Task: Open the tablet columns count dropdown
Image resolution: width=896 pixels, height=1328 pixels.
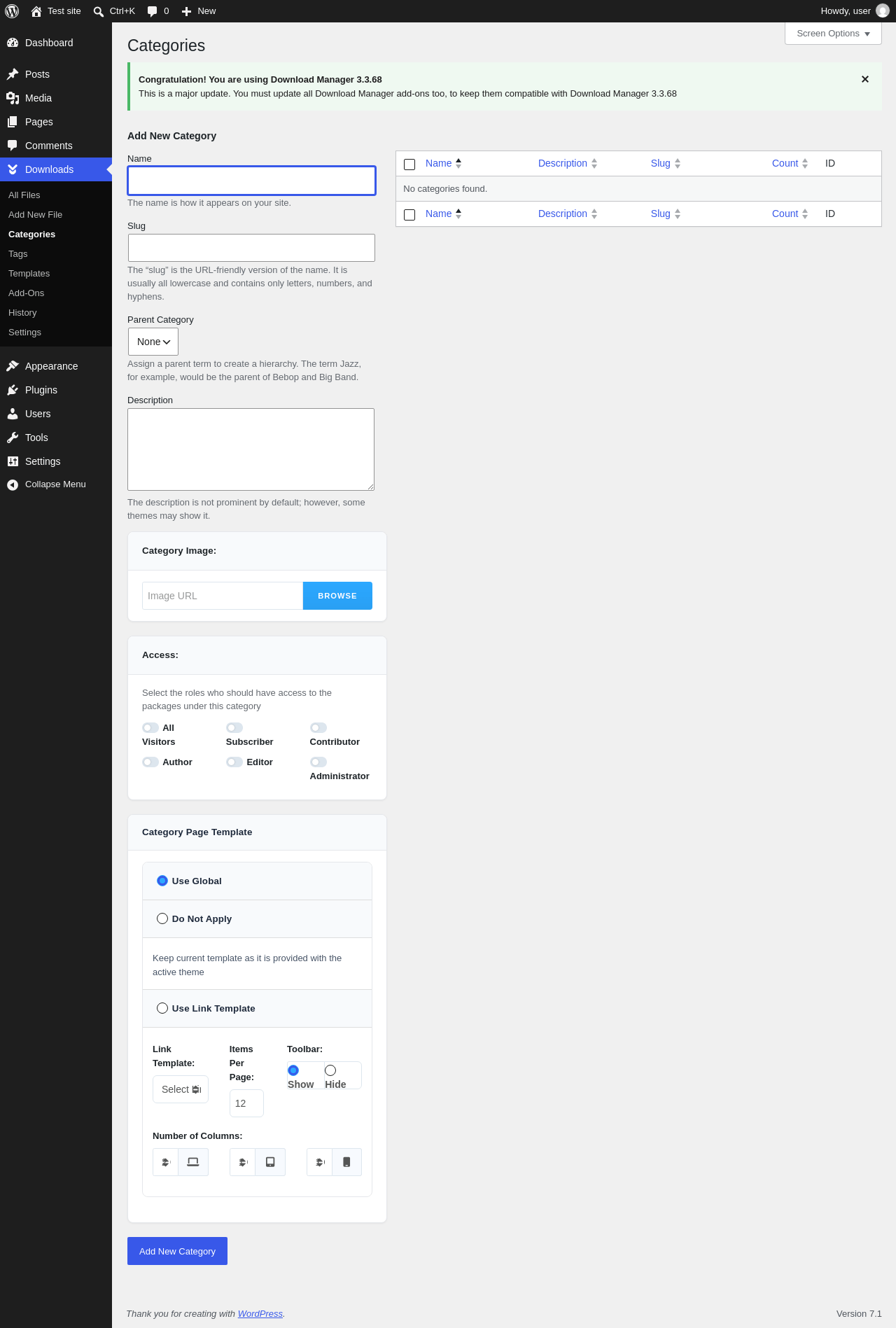Action: 243,1162
